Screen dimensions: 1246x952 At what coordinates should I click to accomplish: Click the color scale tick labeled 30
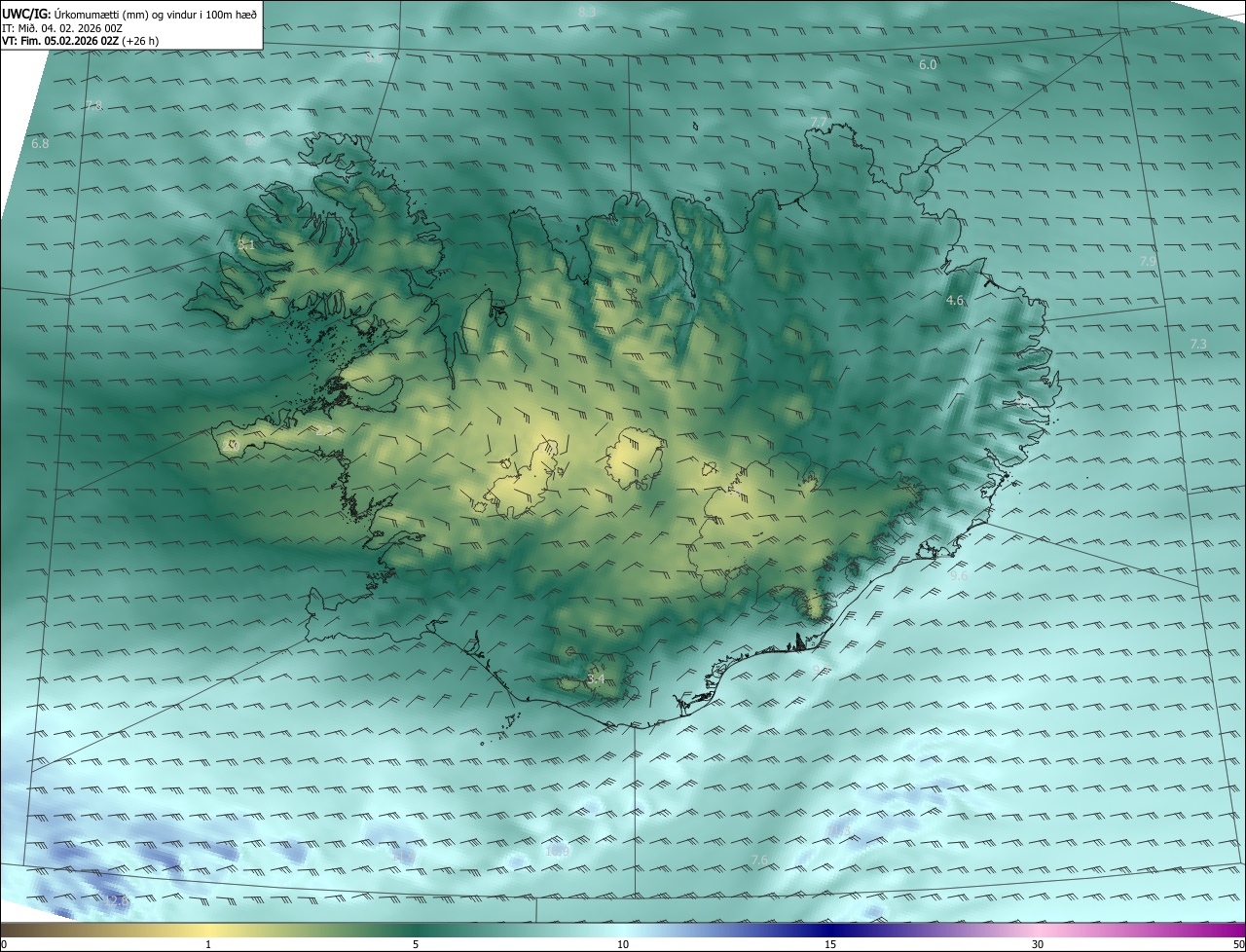[1038, 944]
